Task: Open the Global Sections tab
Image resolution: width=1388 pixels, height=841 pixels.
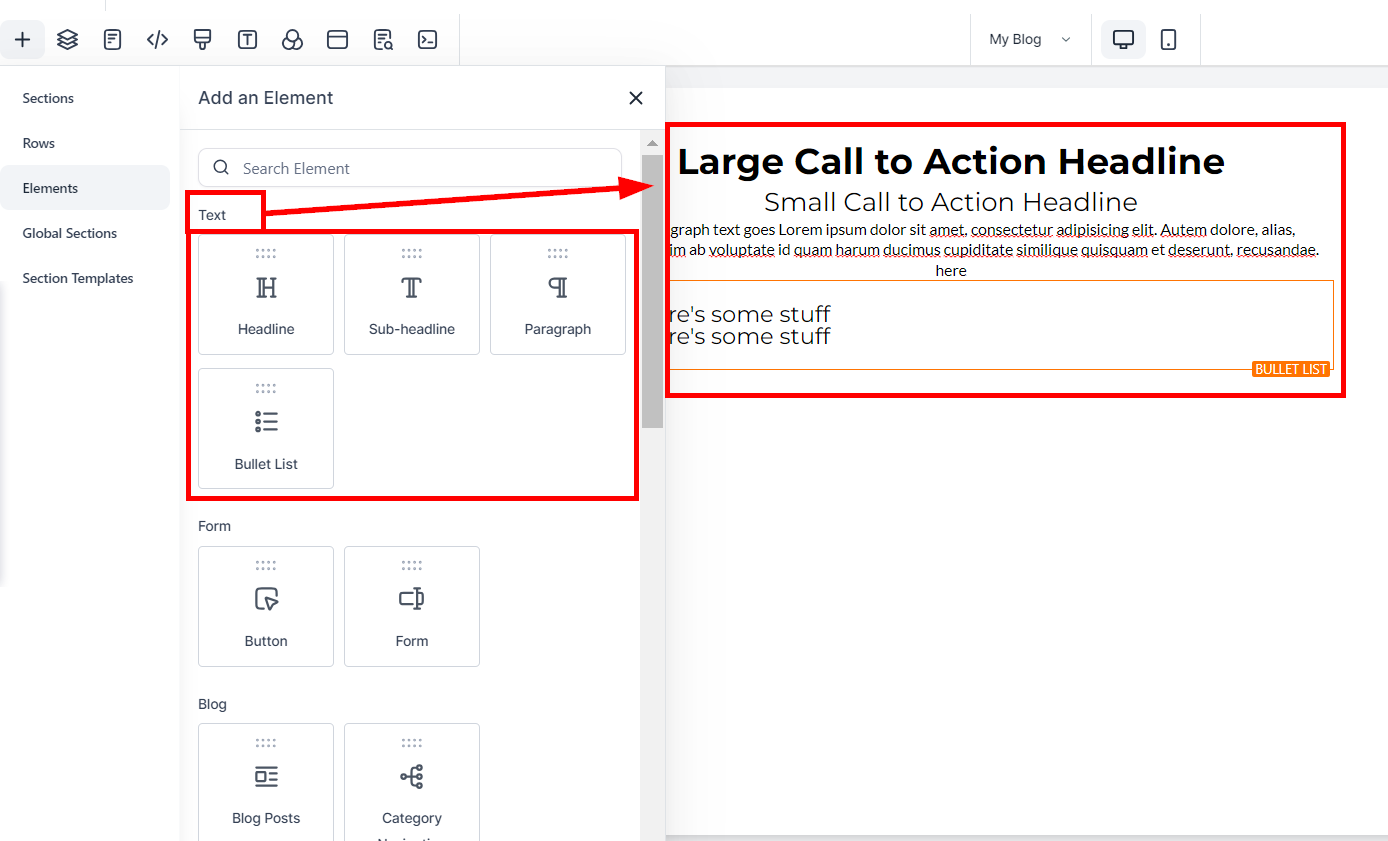Action: pyautogui.click(x=70, y=233)
